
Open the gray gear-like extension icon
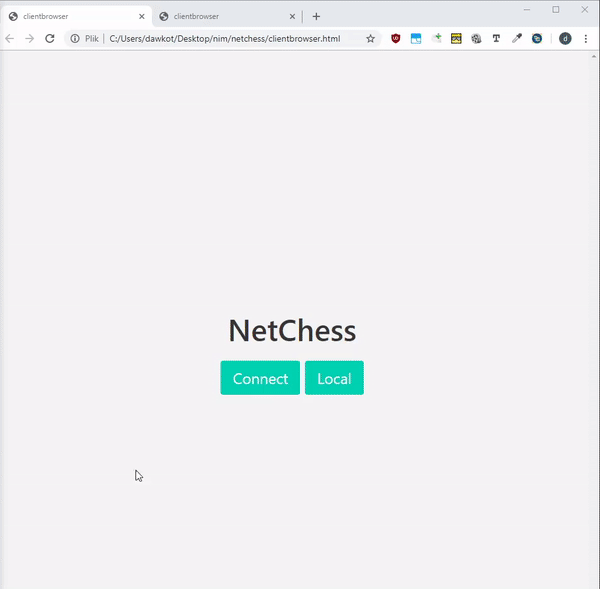[476, 38]
